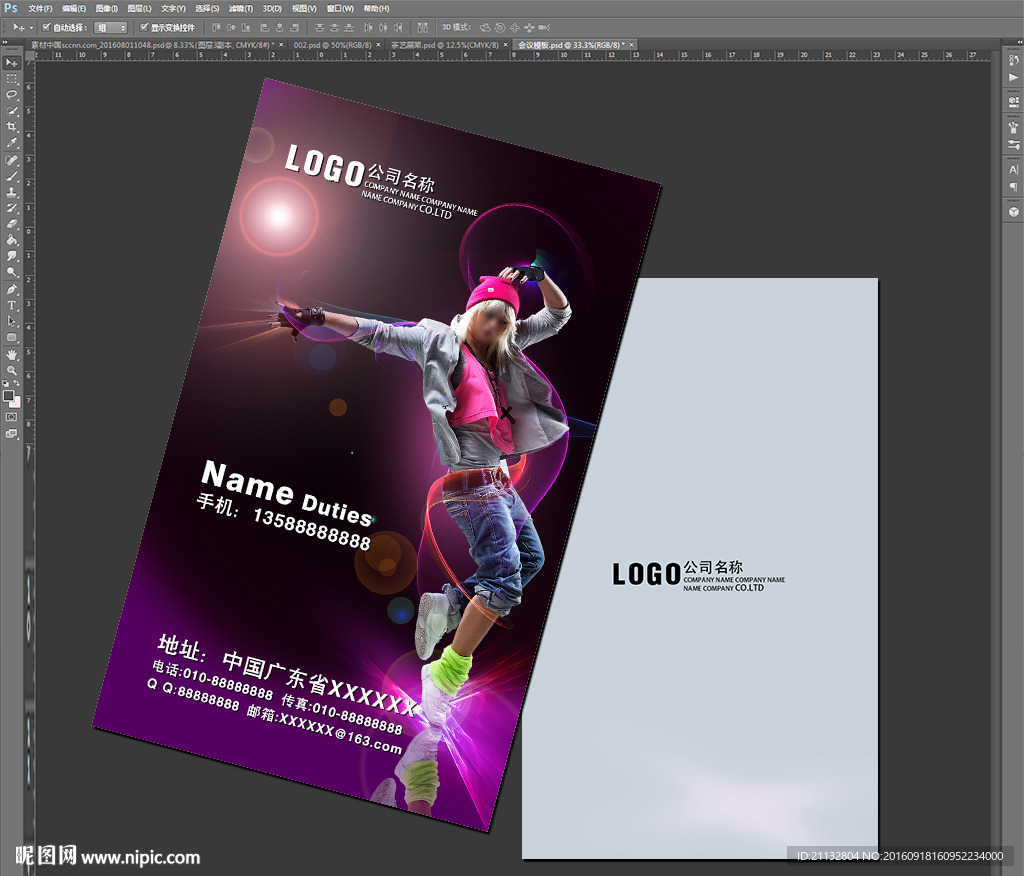Image resolution: width=1024 pixels, height=876 pixels.
Task: Open the 视图(V) menu
Action: (304, 8)
